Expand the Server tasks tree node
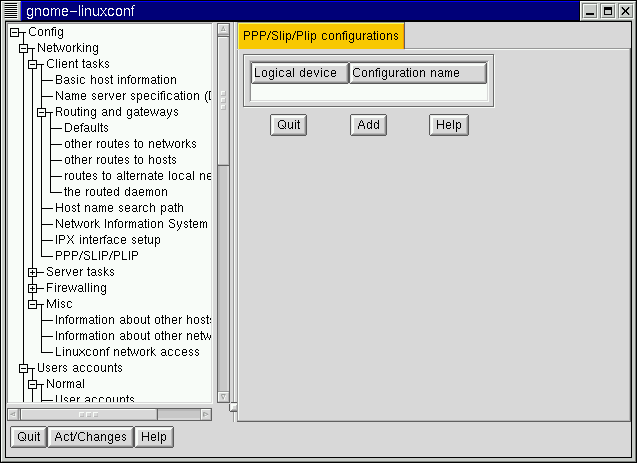637x463 pixels. click(33, 272)
